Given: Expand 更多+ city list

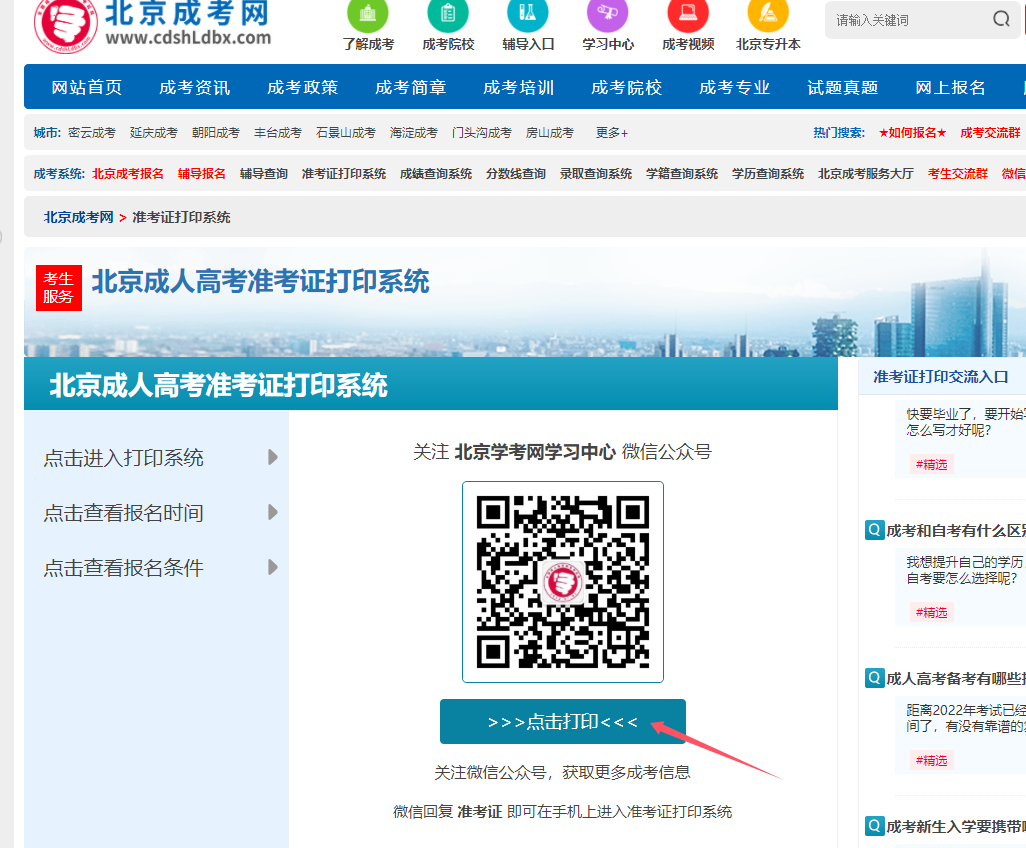Looking at the screenshot, I should [612, 133].
